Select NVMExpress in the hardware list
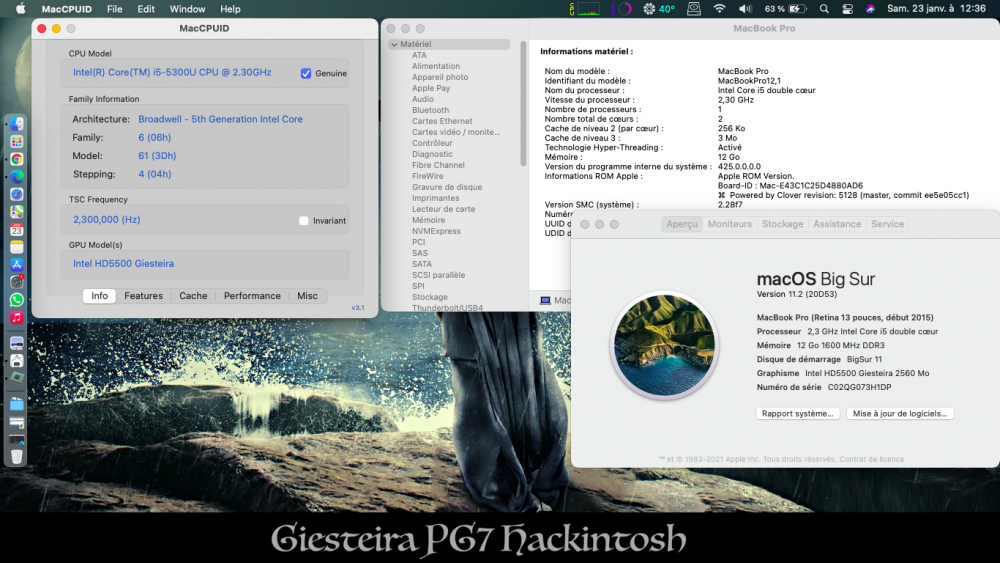Image resolution: width=1000 pixels, height=563 pixels. (436, 231)
